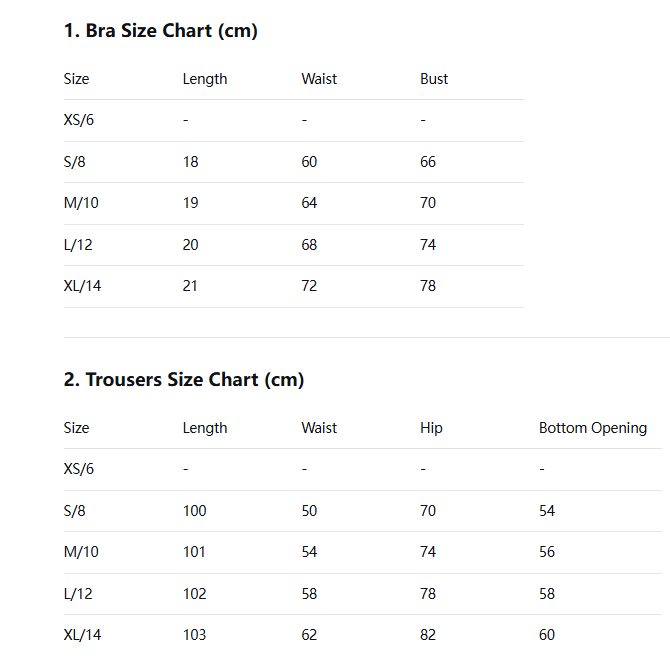The height and width of the screenshot is (656, 670).
Task: Click the Bottom Opening column header
Action: point(592,428)
